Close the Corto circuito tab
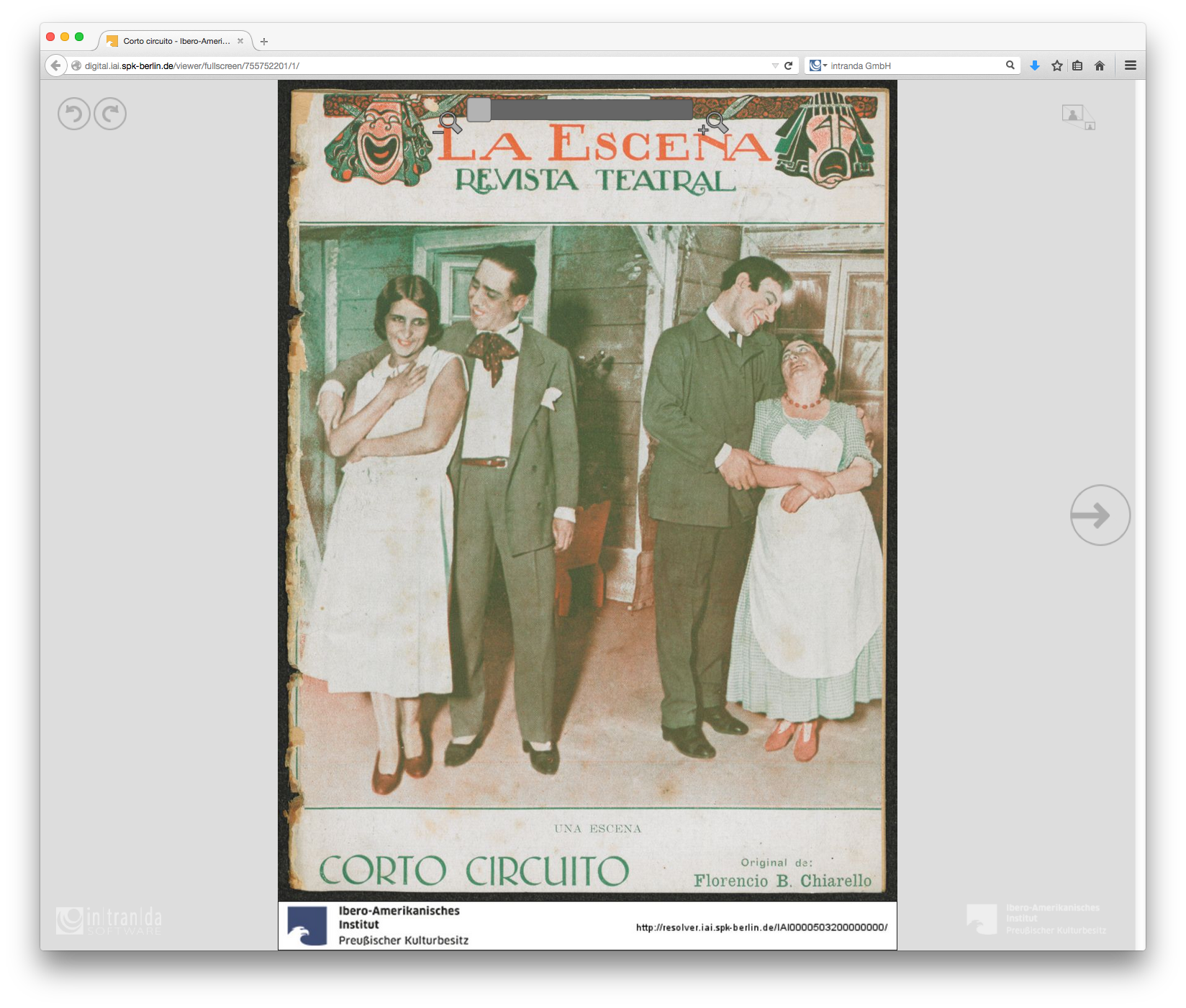1186x1008 pixels. click(240, 41)
